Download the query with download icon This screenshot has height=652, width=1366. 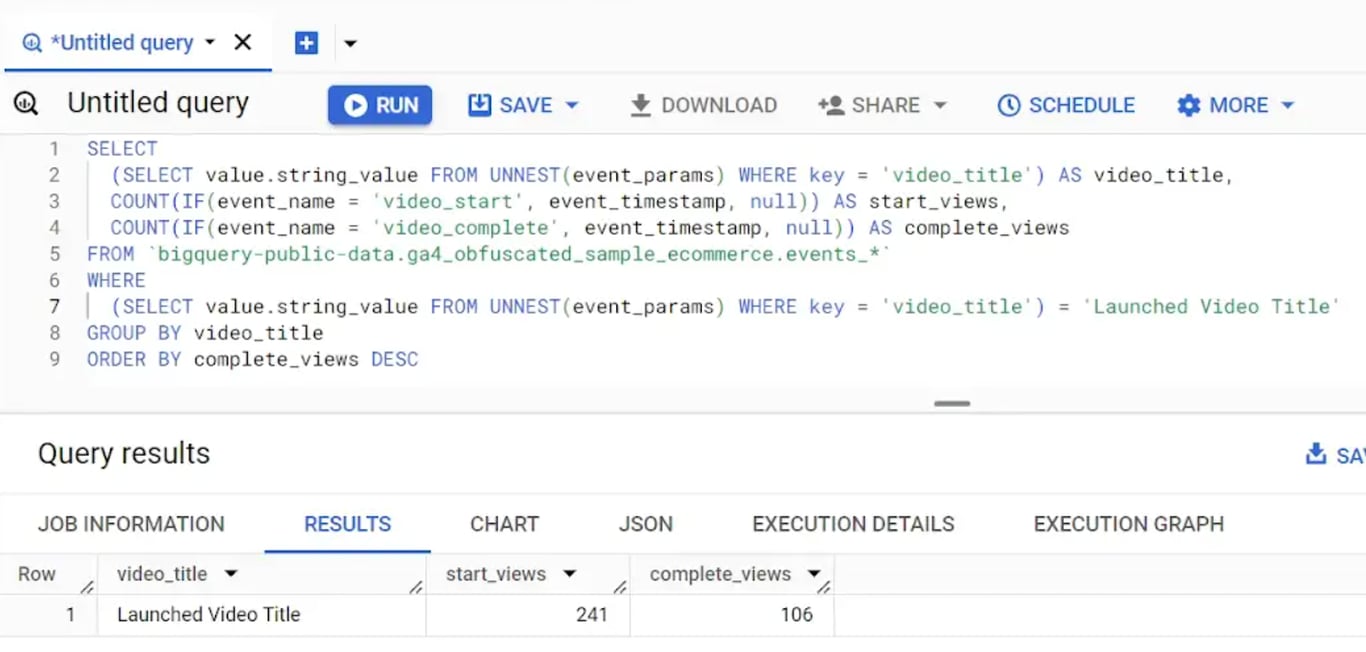pos(640,105)
